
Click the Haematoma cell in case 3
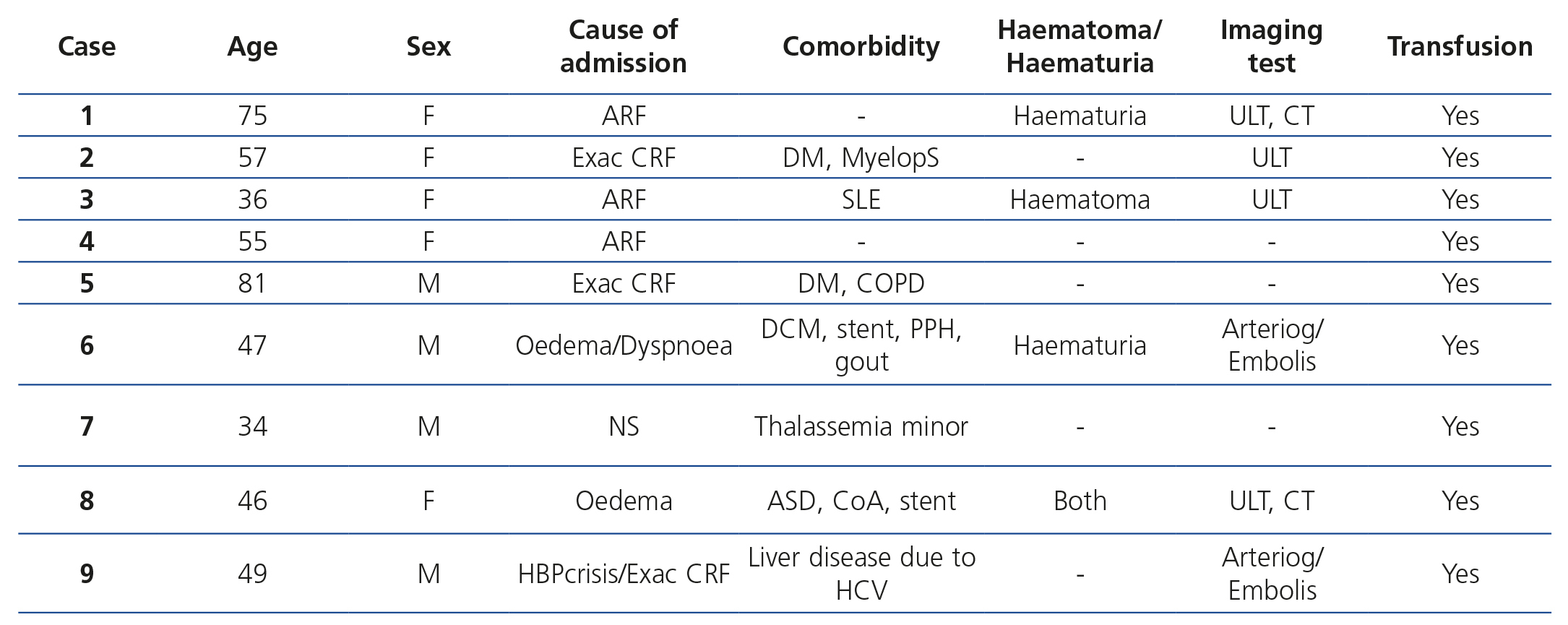click(1080, 199)
